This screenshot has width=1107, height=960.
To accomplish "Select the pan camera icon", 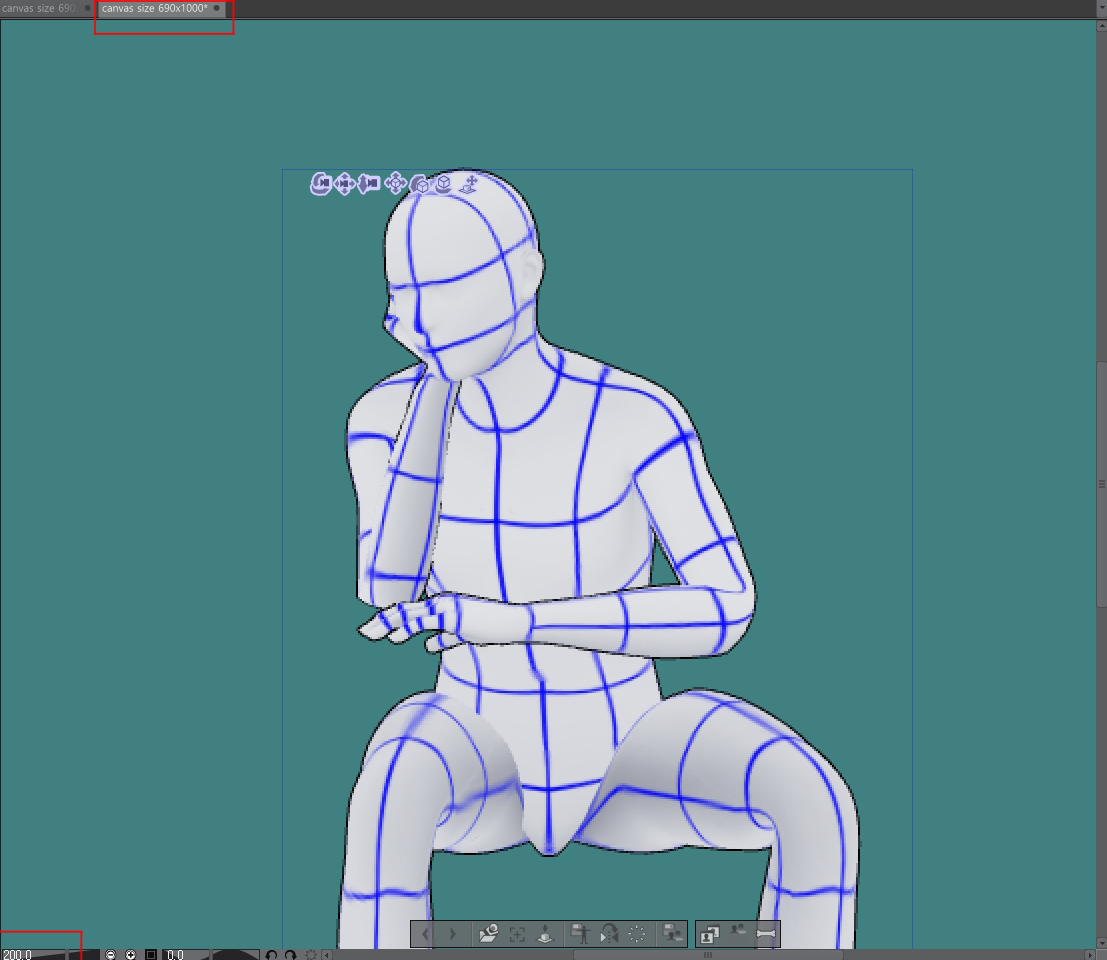I will (x=345, y=183).
